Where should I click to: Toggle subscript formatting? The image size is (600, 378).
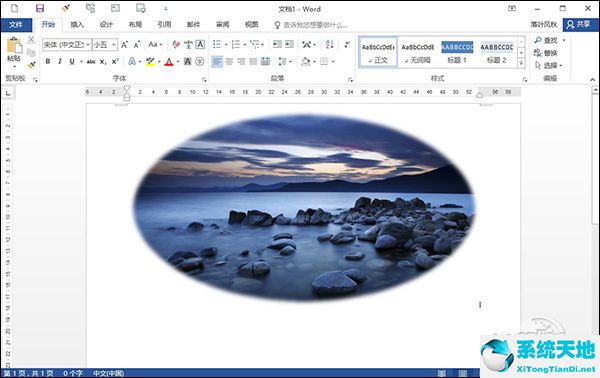pos(103,61)
